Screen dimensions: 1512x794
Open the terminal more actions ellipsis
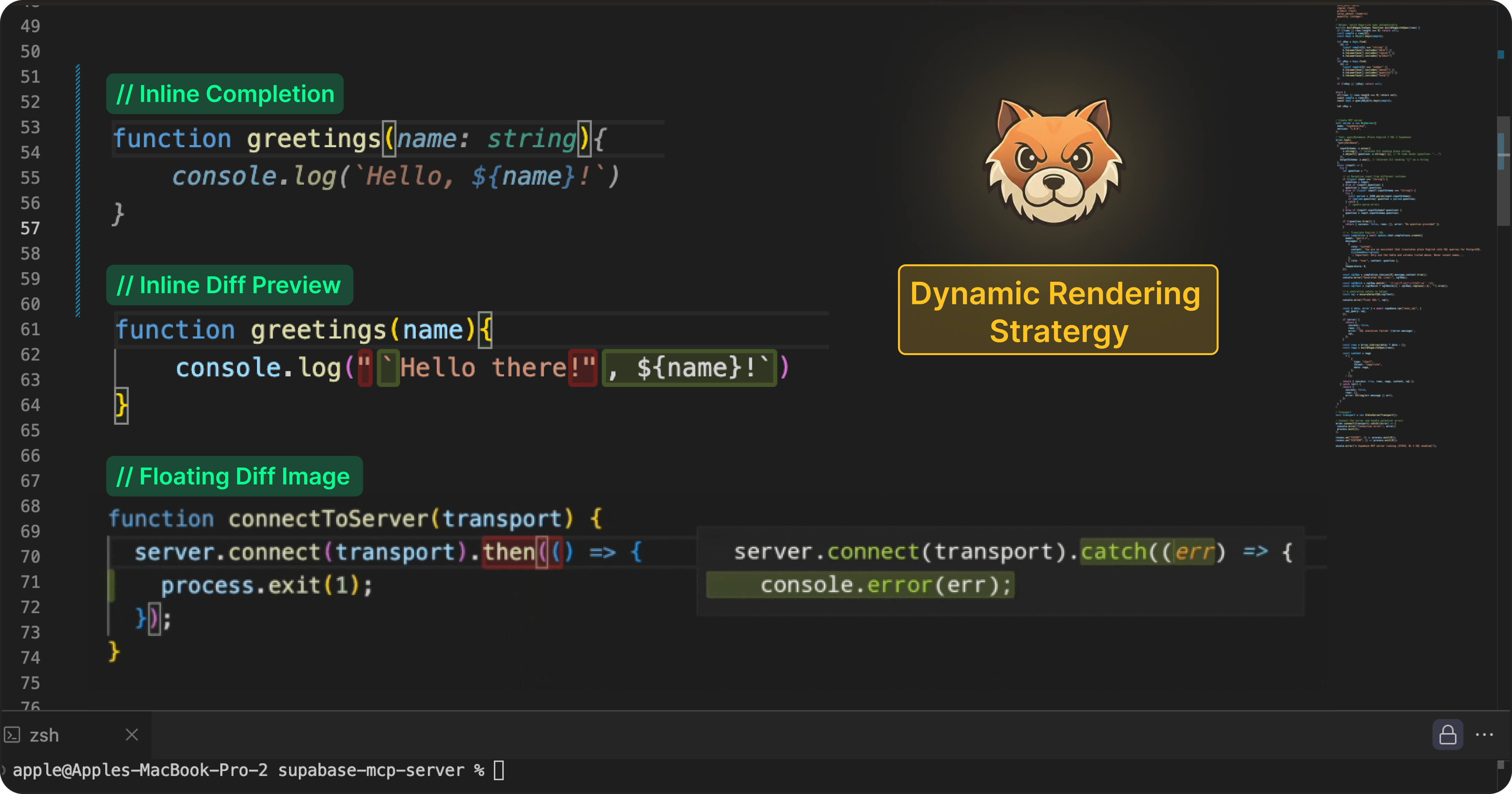click(x=1484, y=735)
